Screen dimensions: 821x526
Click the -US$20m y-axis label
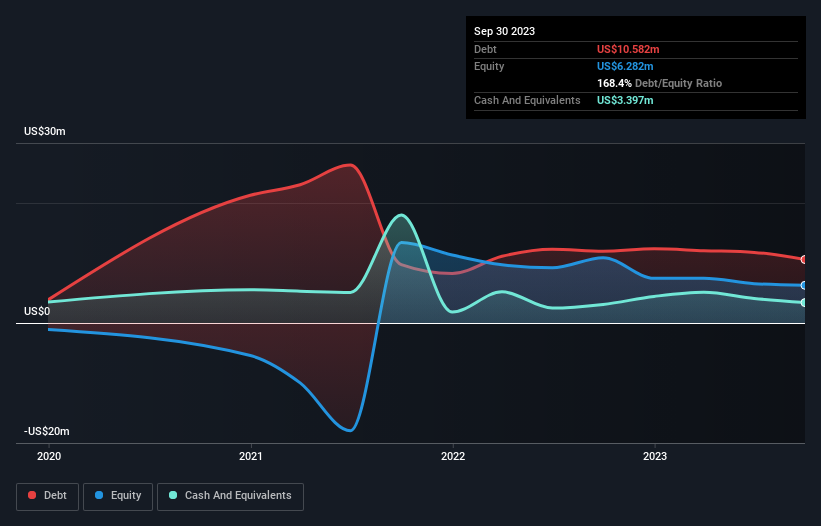coord(47,431)
